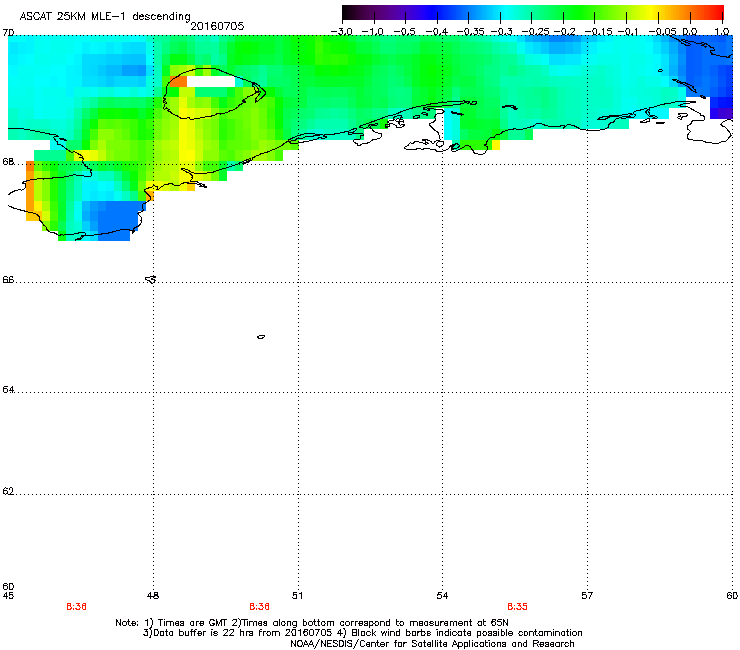Click the "0.0" color scale label
Viewport: 740px width, 650px height.
click(690, 32)
